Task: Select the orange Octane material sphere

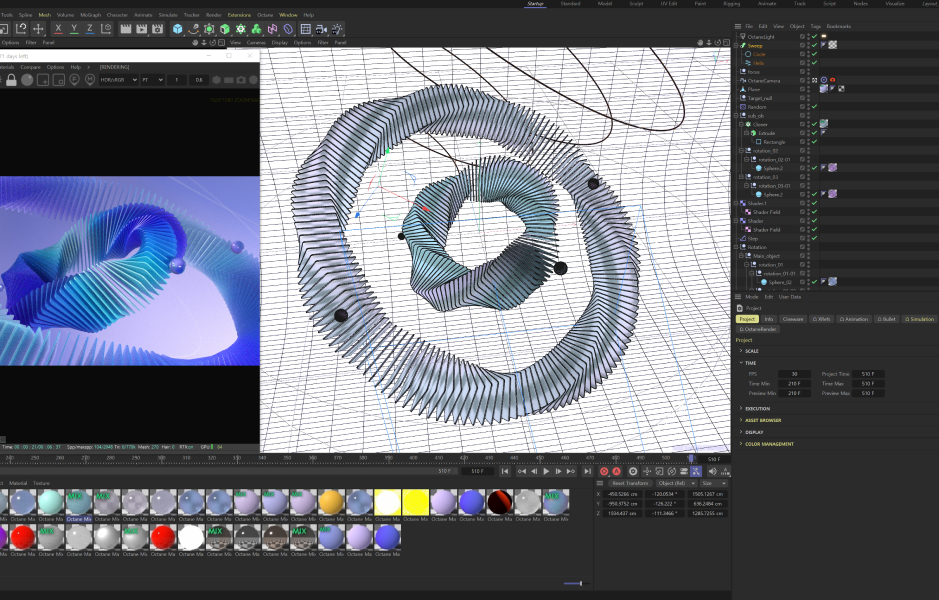Action: pyautogui.click(x=331, y=502)
